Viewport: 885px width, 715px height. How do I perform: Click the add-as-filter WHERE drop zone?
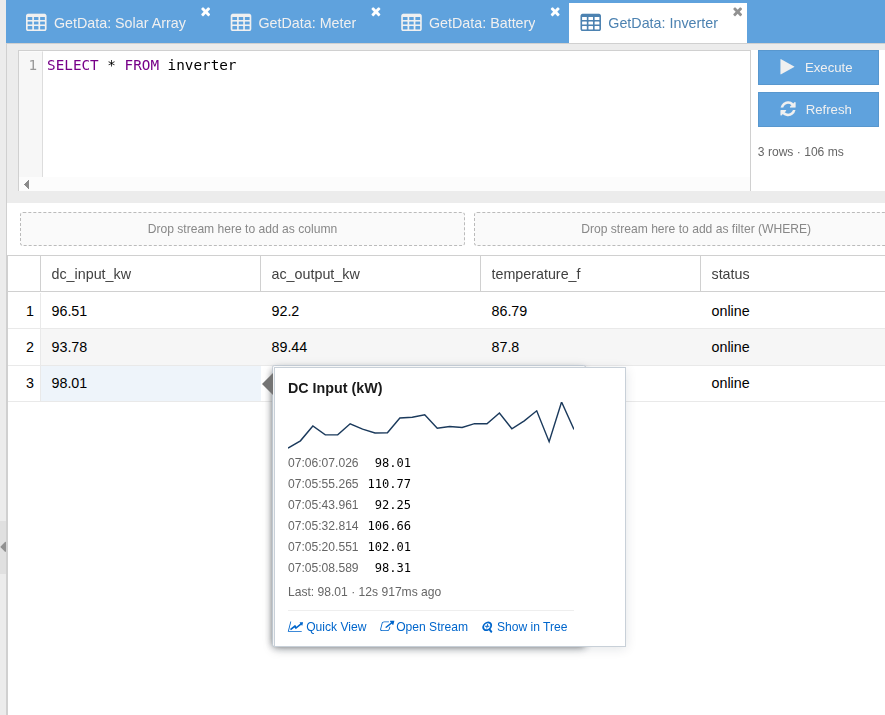[x=680, y=229]
